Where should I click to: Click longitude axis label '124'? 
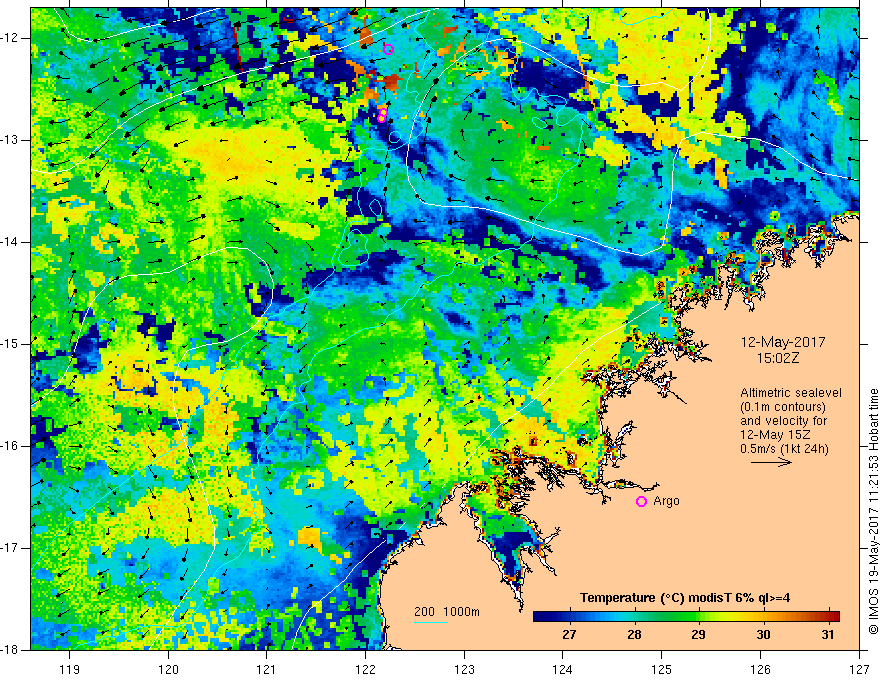pyautogui.click(x=562, y=669)
